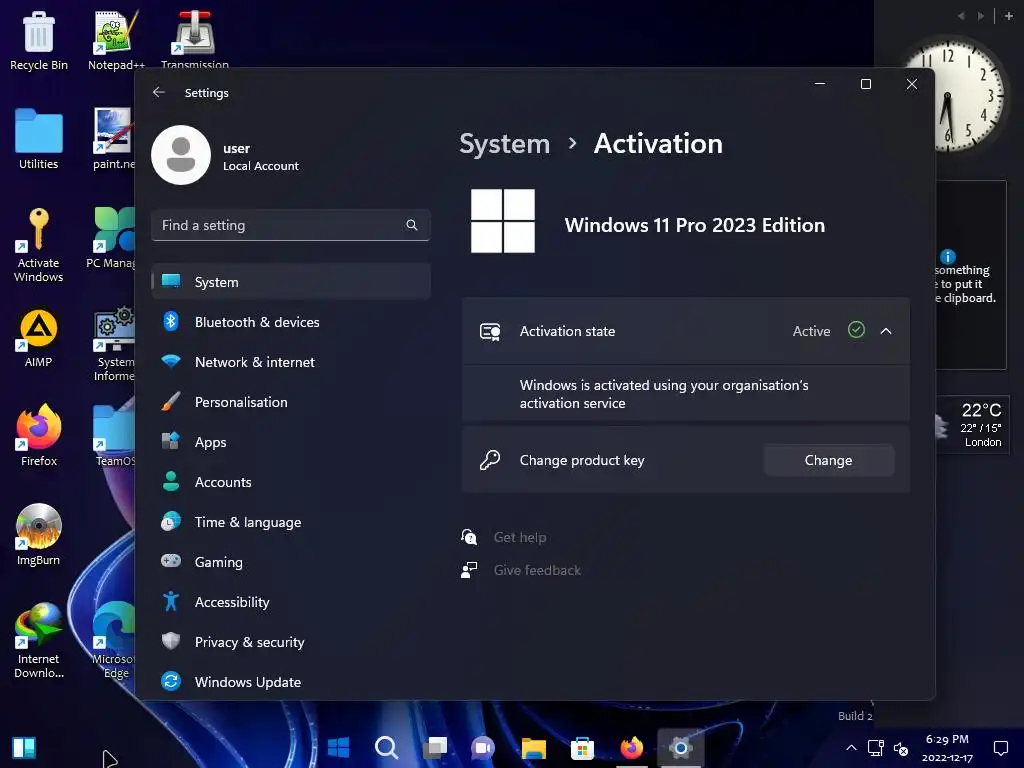Click the Get help icon
The image size is (1024, 768).
469,537
